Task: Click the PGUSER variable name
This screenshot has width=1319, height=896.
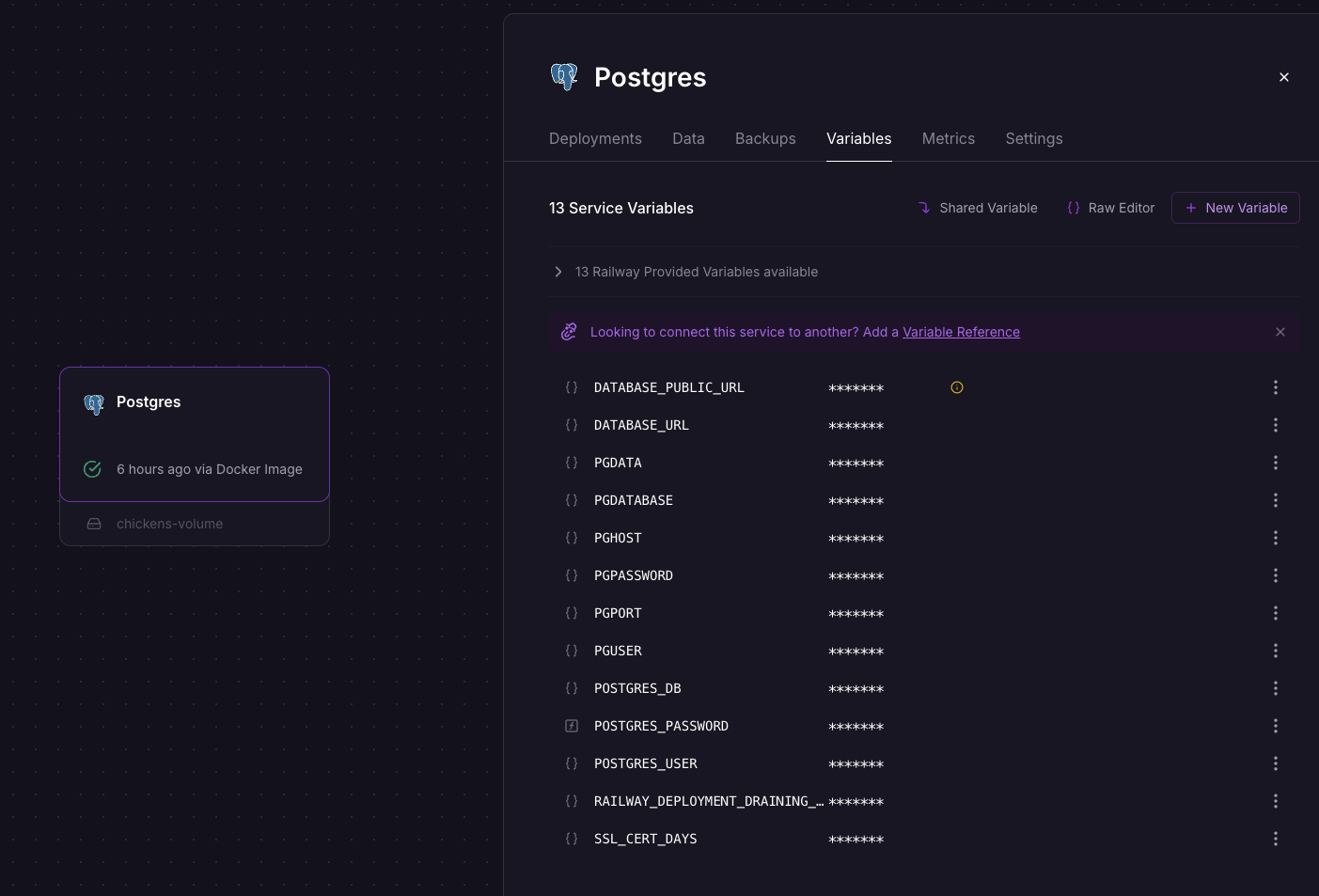Action: [x=618, y=651]
